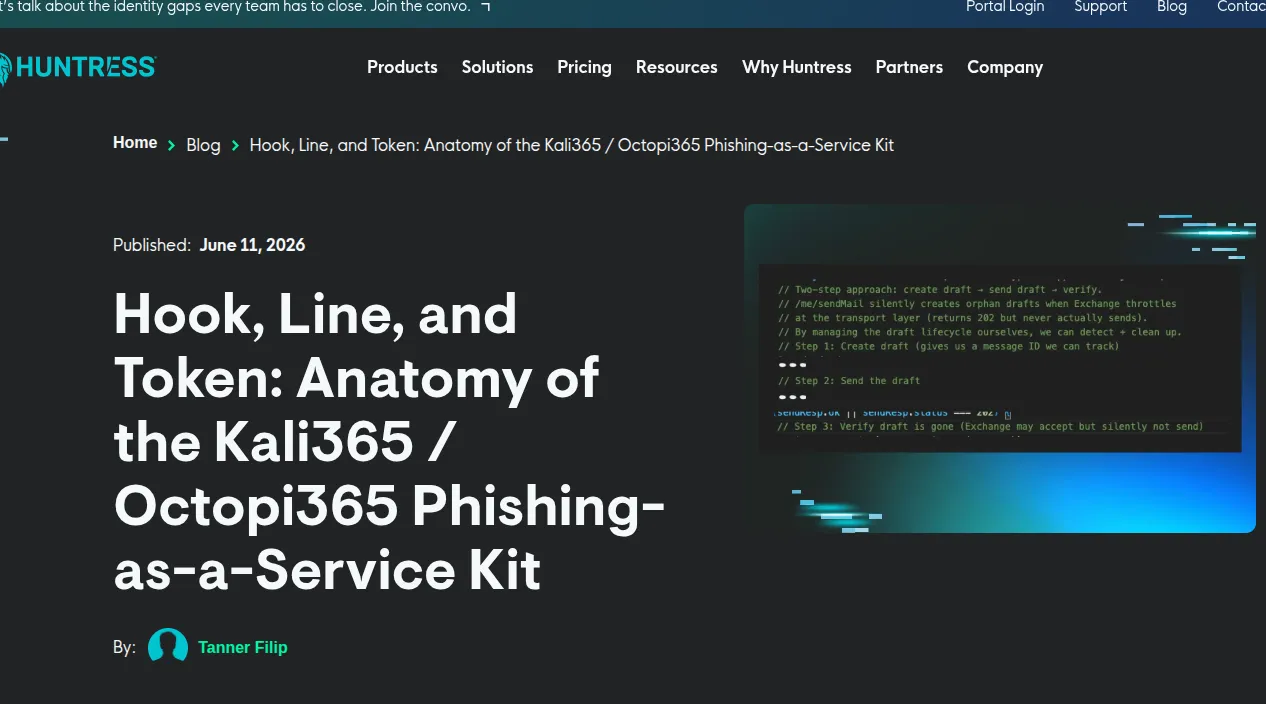This screenshot has height=704, width=1266.
Task: Open the Company menu
Action: pyautogui.click(x=1005, y=67)
